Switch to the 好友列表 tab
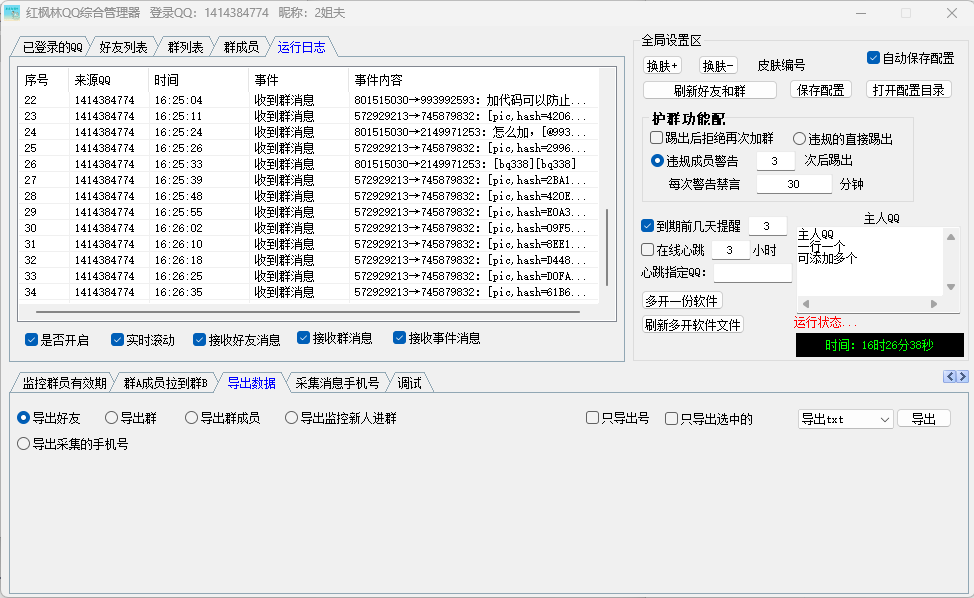Viewport: 974px width, 598px height. tap(123, 47)
